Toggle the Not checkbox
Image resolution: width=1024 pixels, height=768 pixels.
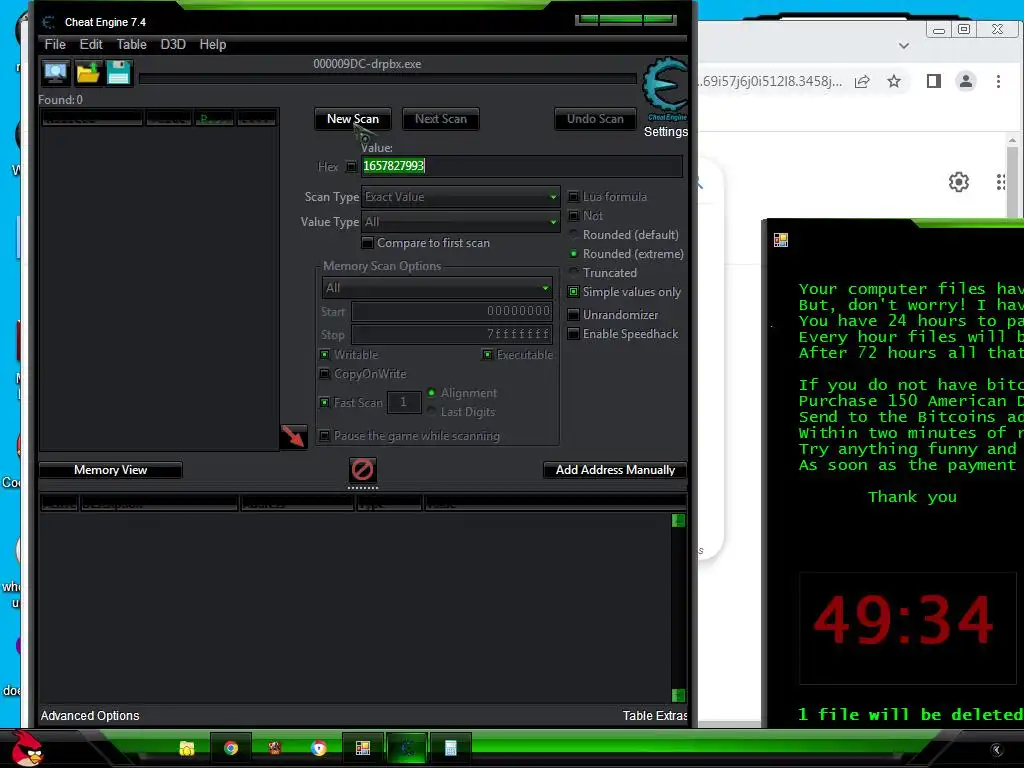coord(573,216)
